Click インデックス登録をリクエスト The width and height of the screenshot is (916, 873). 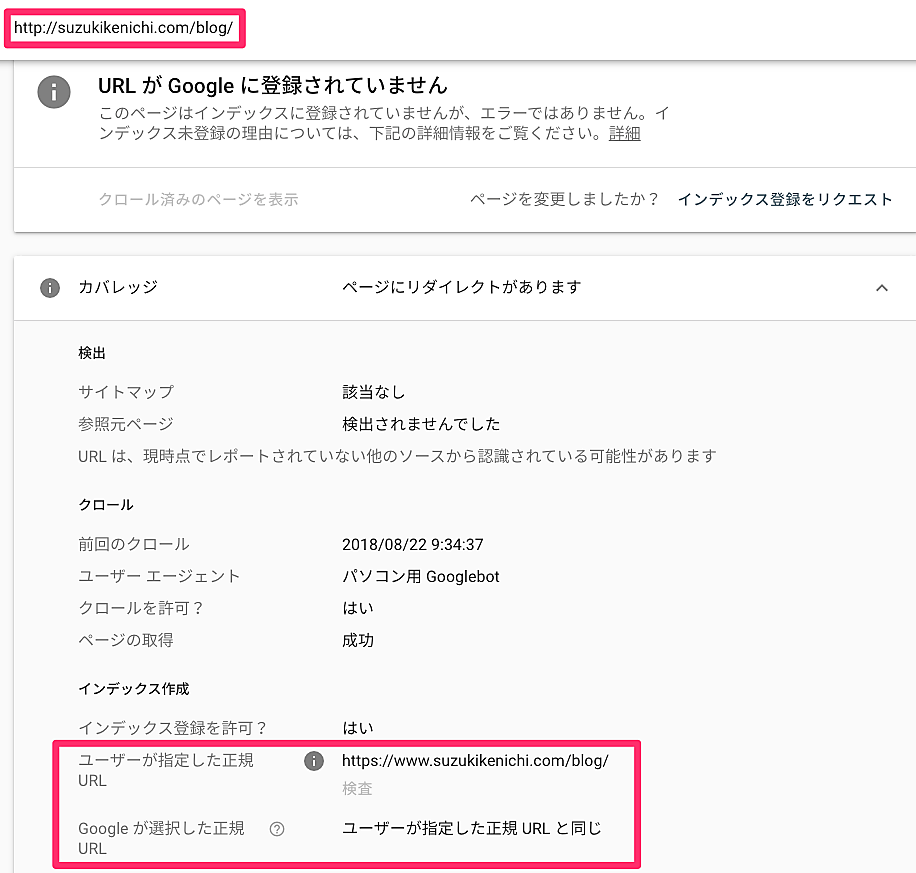point(785,199)
